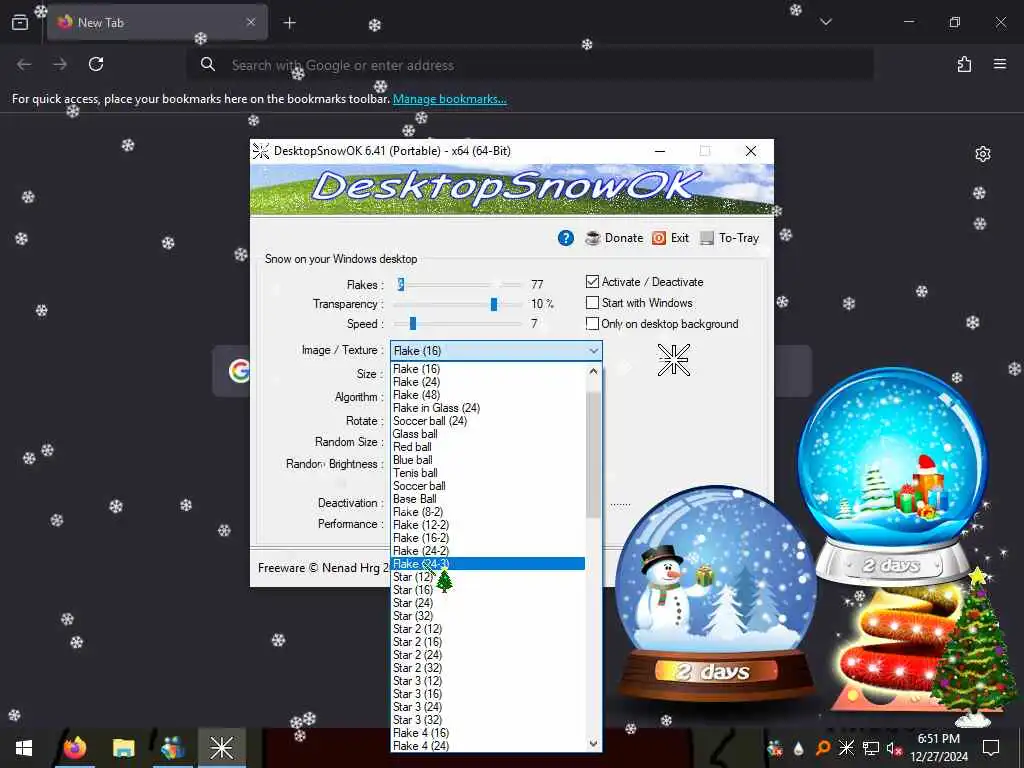Click the texture list scrollbar thumb
The height and width of the screenshot is (768, 1024).
coord(593,454)
